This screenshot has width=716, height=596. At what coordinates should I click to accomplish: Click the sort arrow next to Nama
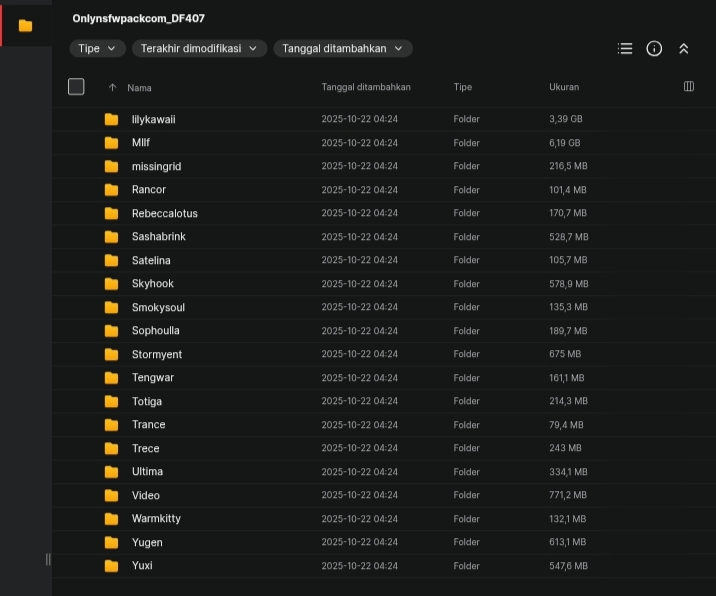coord(112,88)
